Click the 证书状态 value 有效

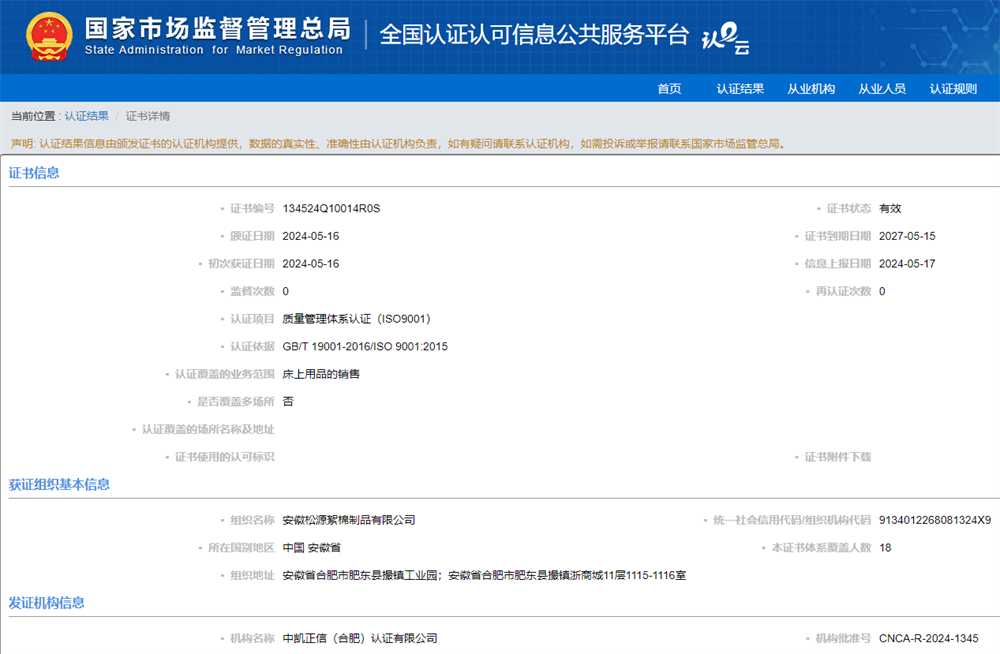[x=890, y=209]
